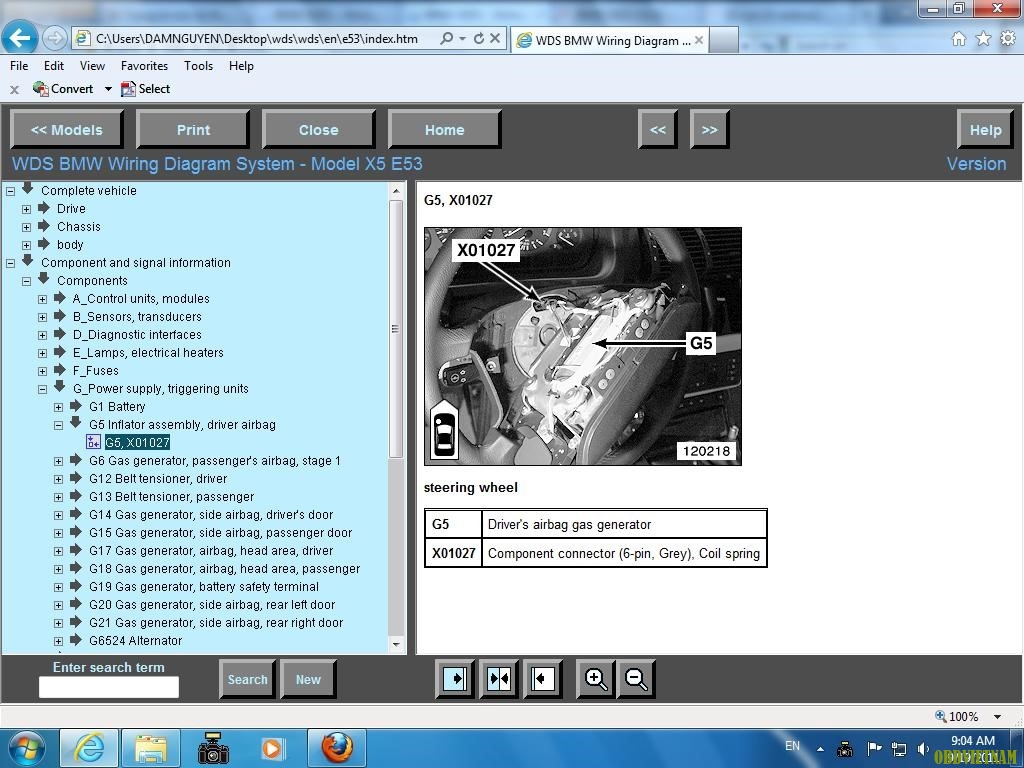Screen dimensions: 1024x768
Task: Click the network tray icon
Action: coord(899,748)
